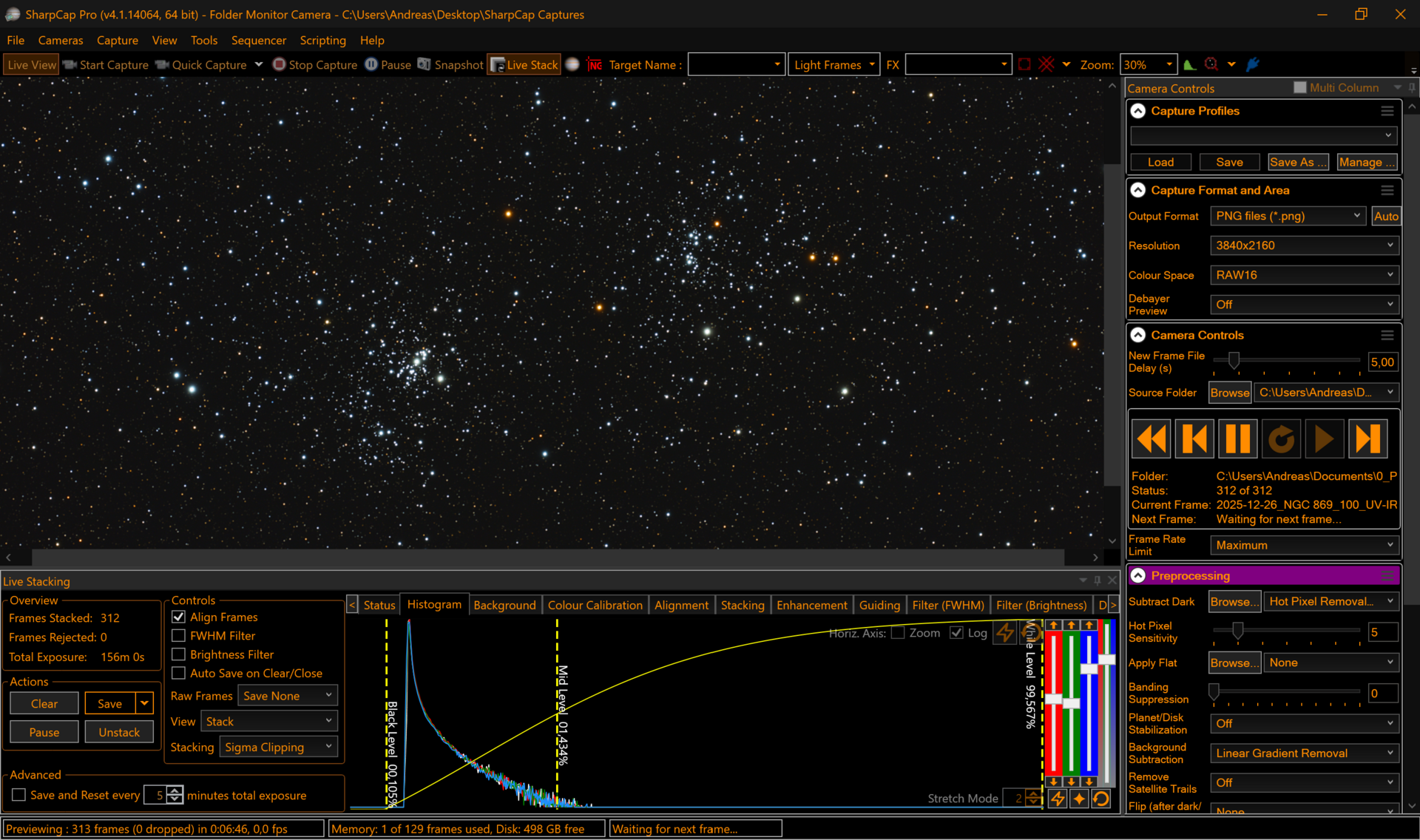Click the Live Stack toolbar button
The image size is (1420, 840).
point(524,65)
